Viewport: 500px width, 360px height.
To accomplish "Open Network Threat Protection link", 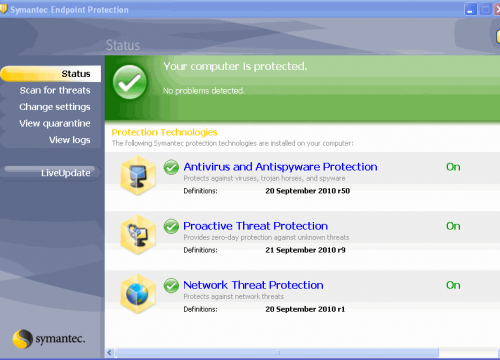I will 253,285.
